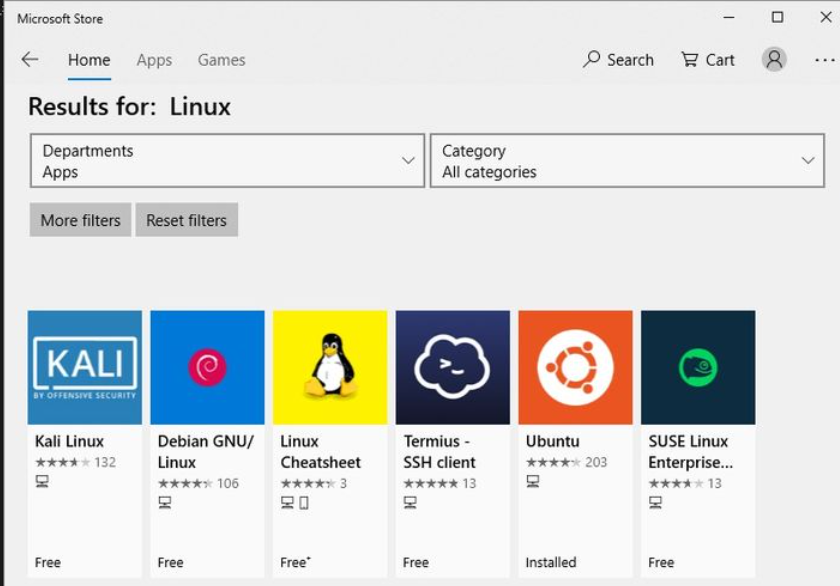
Task: Click the Installed status on Ubuntu
Action: (551, 562)
